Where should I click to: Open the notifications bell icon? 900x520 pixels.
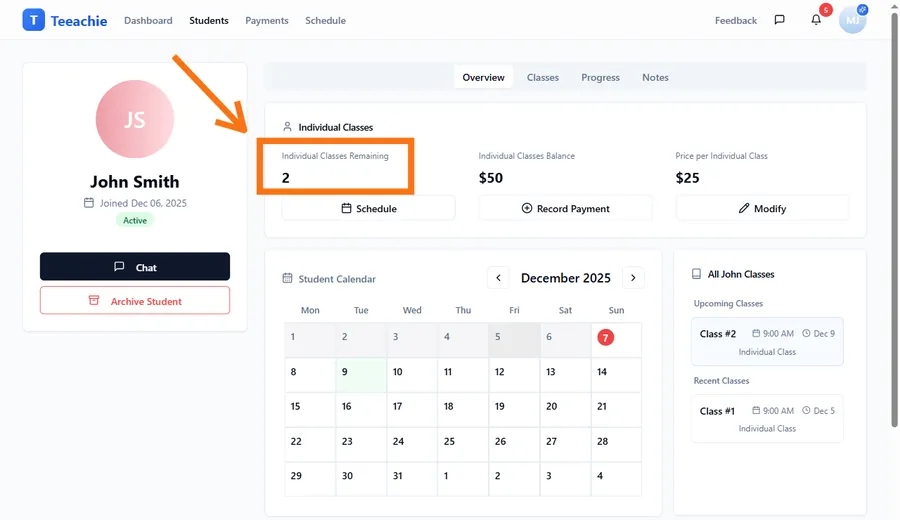coord(816,20)
